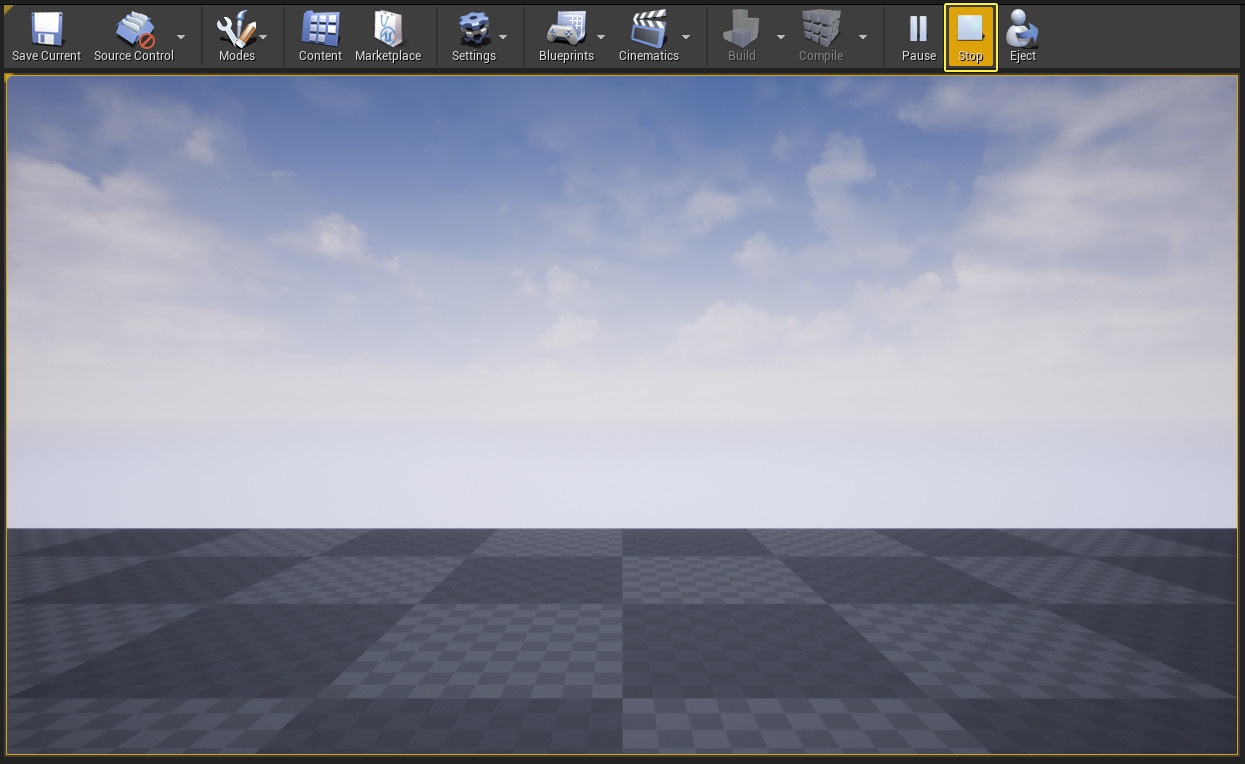1245x764 pixels.
Task: Eject from the player controller
Action: pos(1022,30)
